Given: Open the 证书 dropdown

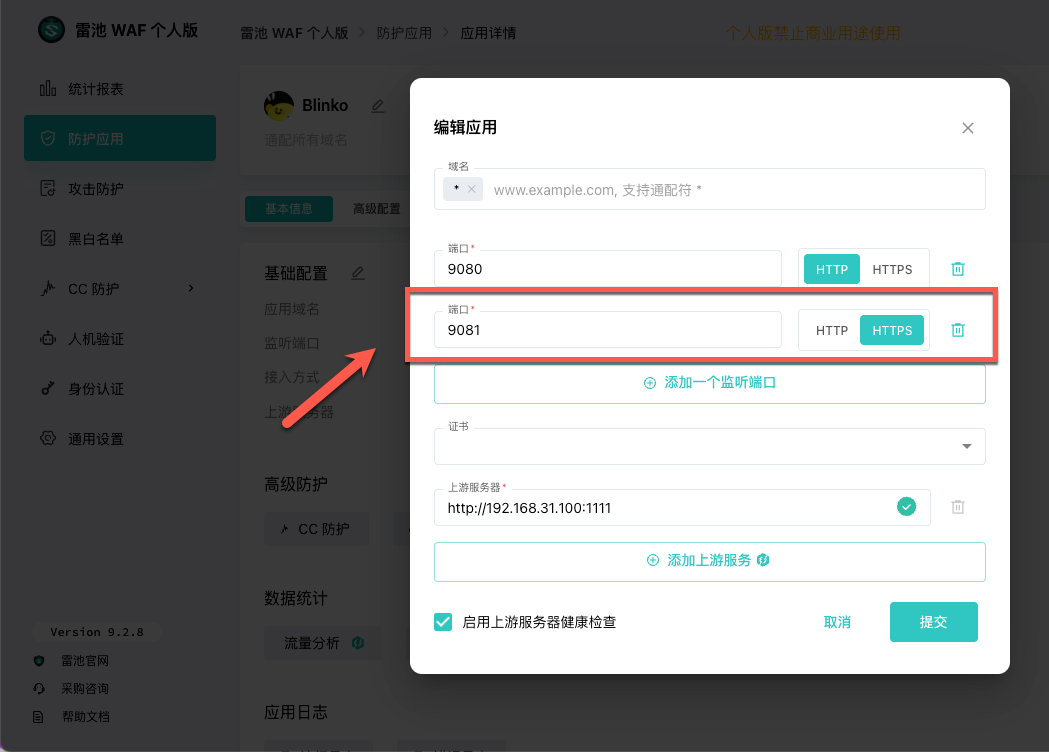Looking at the screenshot, I should [709, 446].
